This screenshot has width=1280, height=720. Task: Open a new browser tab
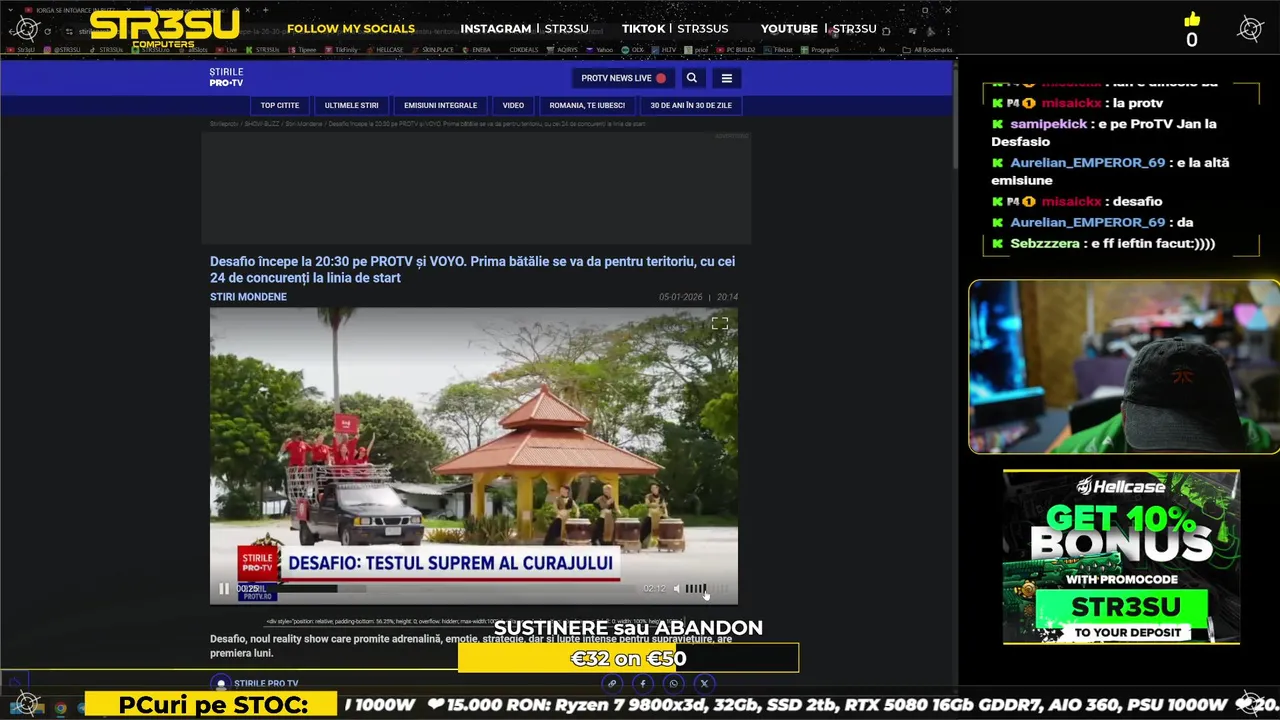click(266, 10)
